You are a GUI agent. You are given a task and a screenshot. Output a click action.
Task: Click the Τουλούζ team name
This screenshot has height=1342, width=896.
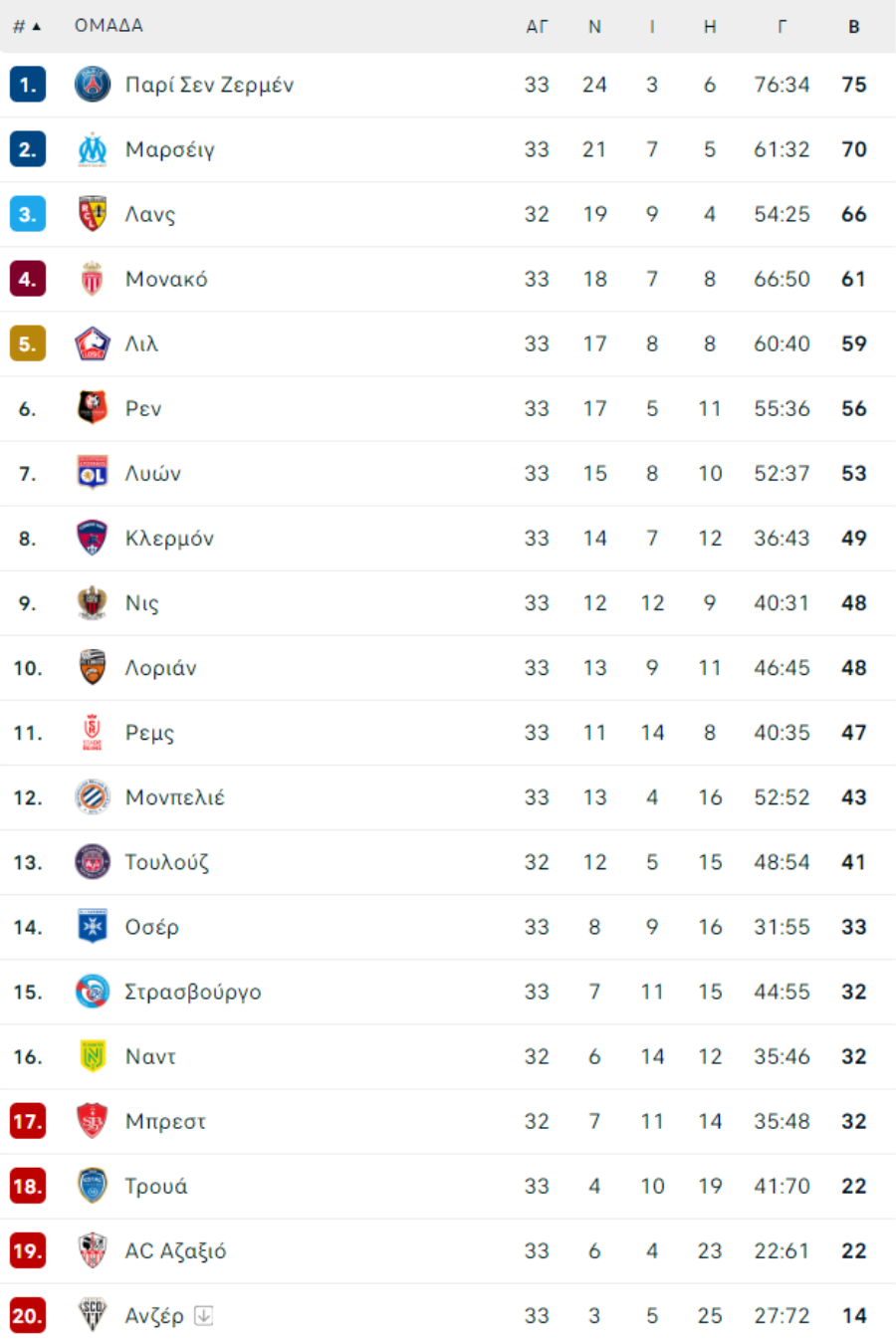tap(166, 862)
